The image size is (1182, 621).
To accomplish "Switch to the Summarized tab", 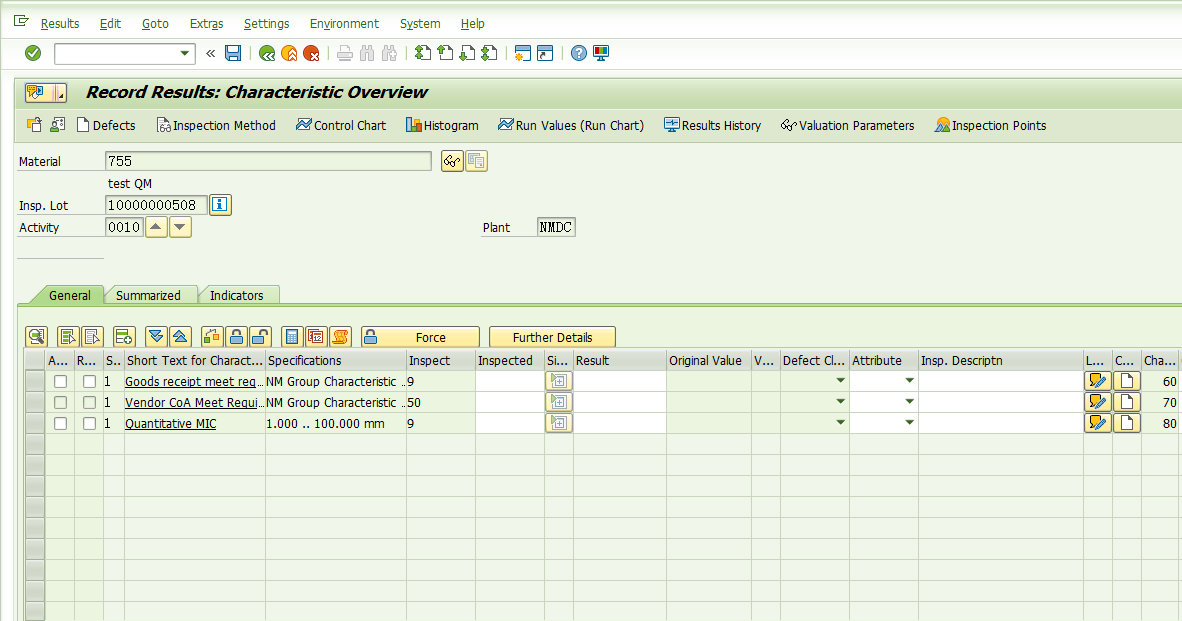I will pyautogui.click(x=148, y=295).
